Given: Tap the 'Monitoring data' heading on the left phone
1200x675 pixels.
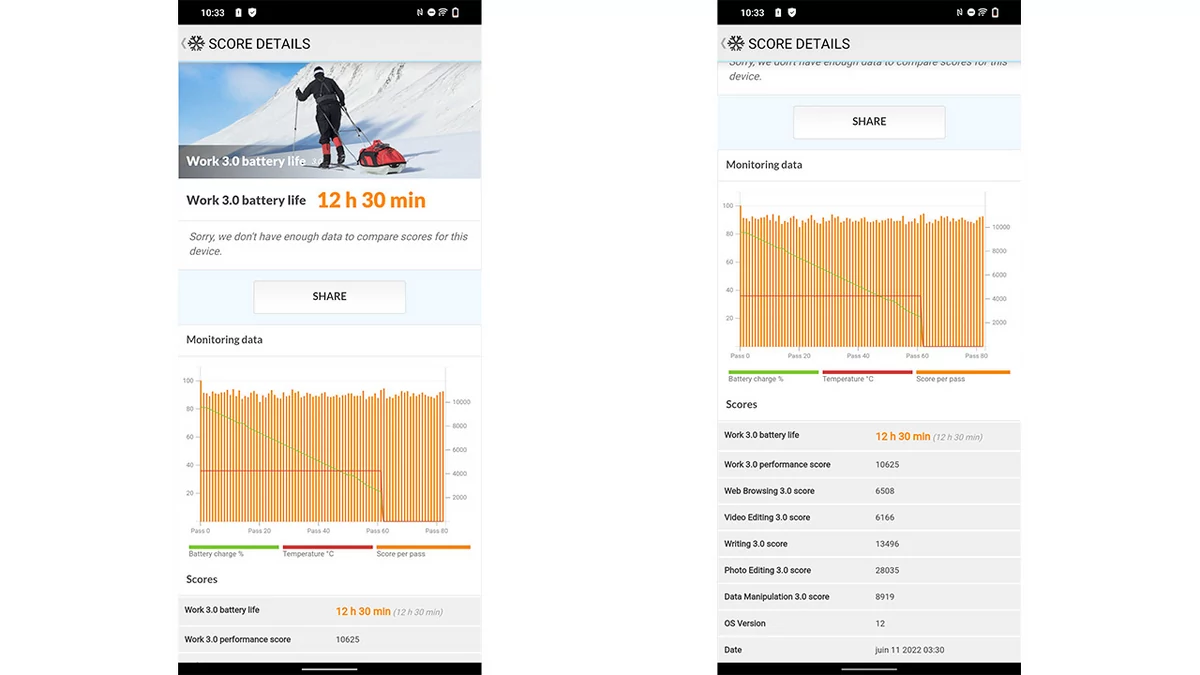Looking at the screenshot, I should tap(224, 340).
